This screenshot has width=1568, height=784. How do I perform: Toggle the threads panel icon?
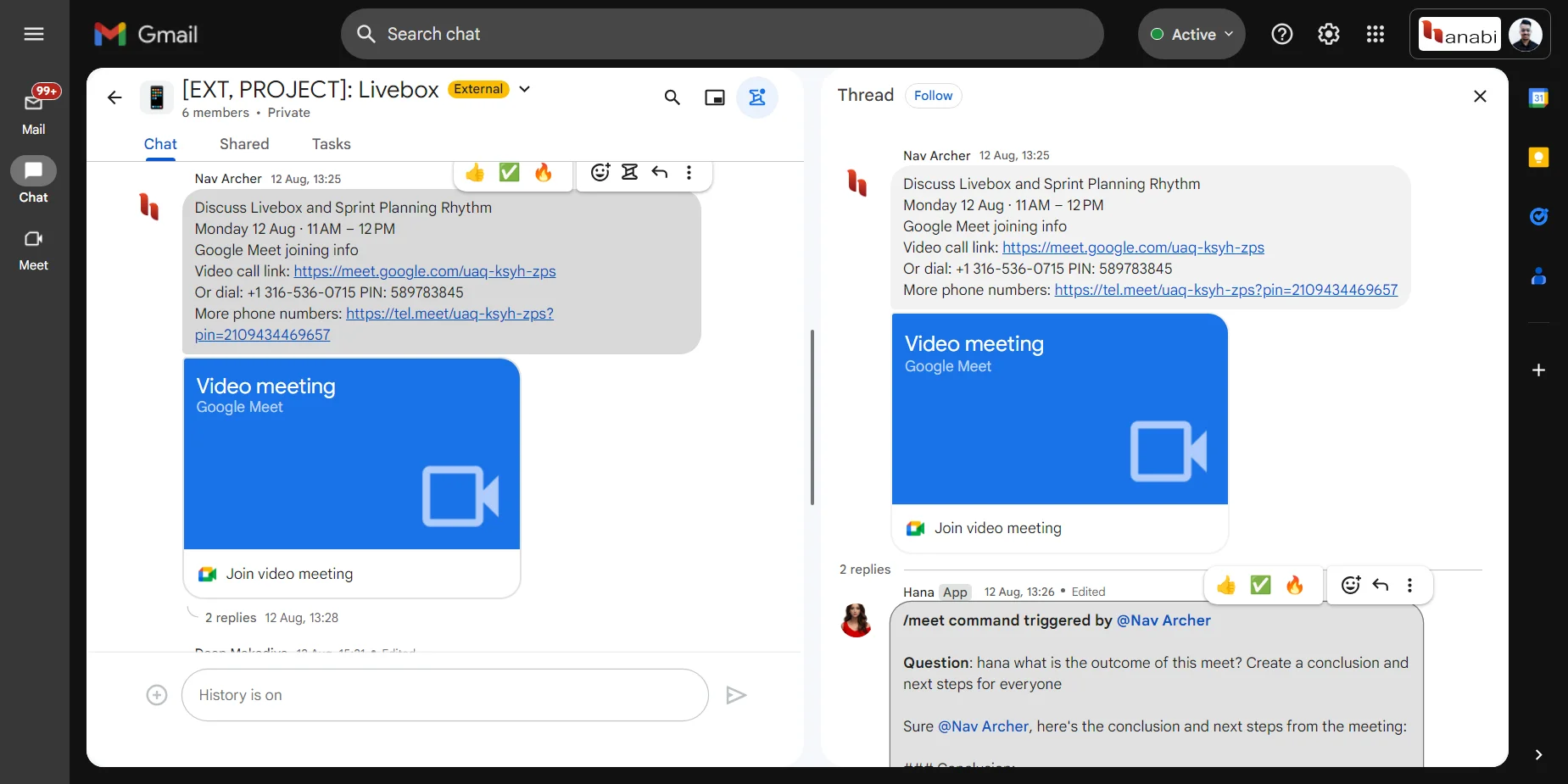point(757,97)
